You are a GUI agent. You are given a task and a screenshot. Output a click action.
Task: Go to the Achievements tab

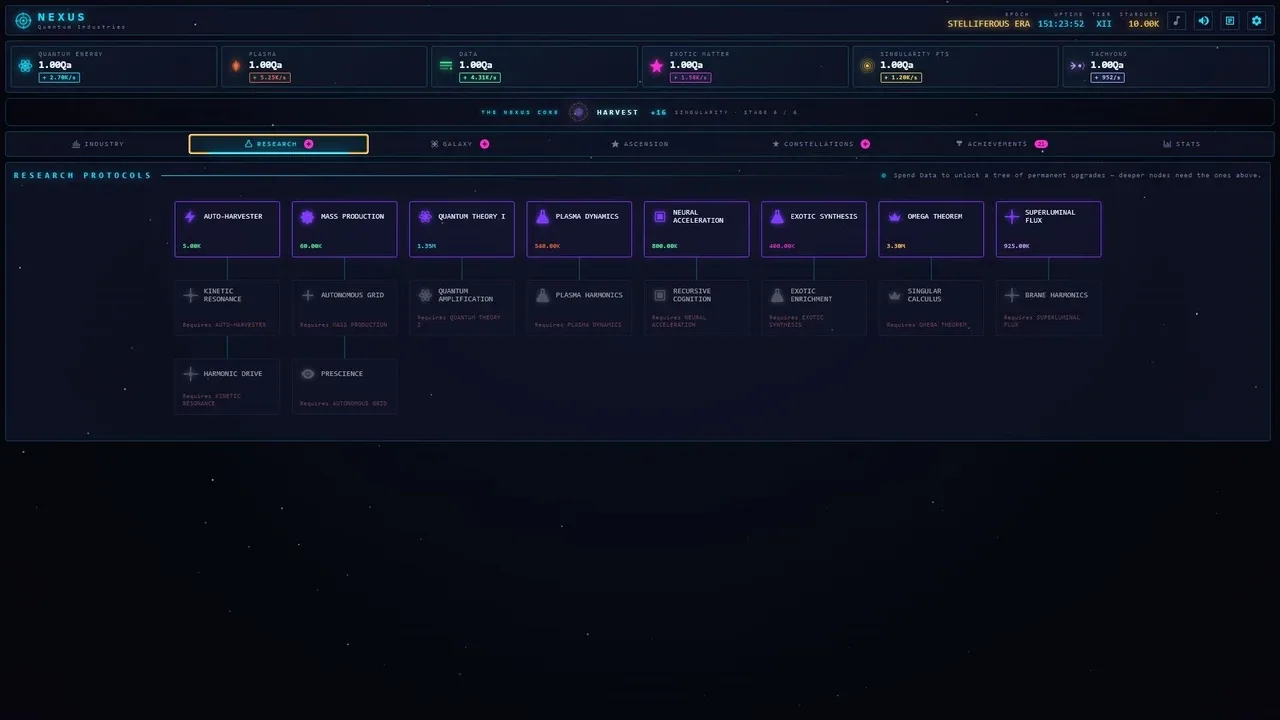click(x=1000, y=144)
